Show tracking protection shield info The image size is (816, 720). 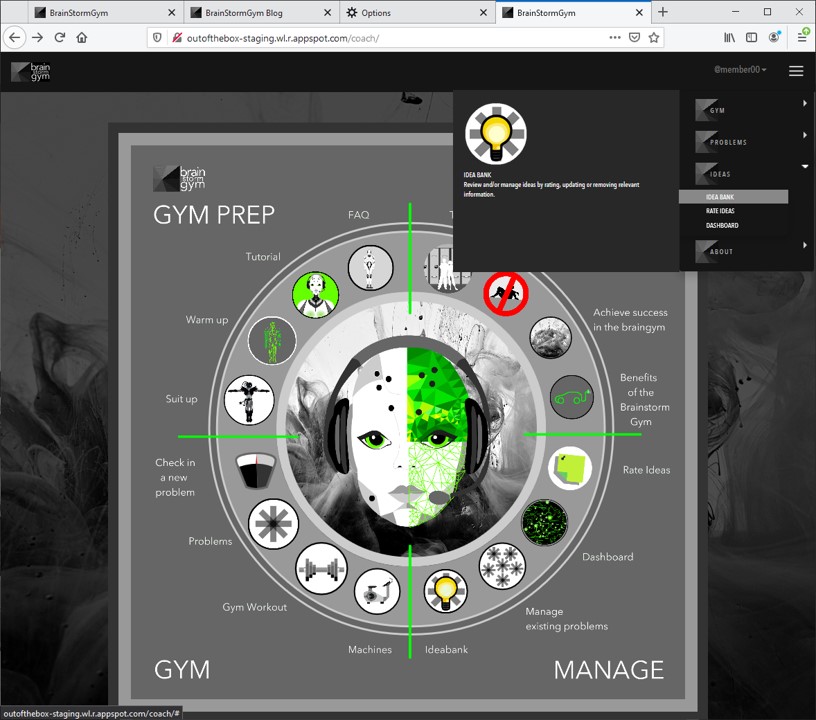(x=157, y=37)
